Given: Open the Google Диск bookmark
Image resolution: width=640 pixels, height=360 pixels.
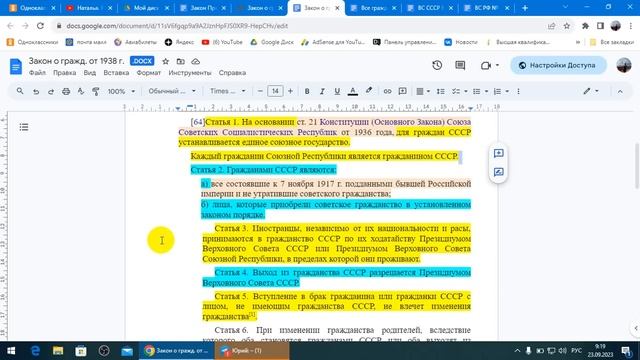Looking at the screenshot, I should pos(272,42).
